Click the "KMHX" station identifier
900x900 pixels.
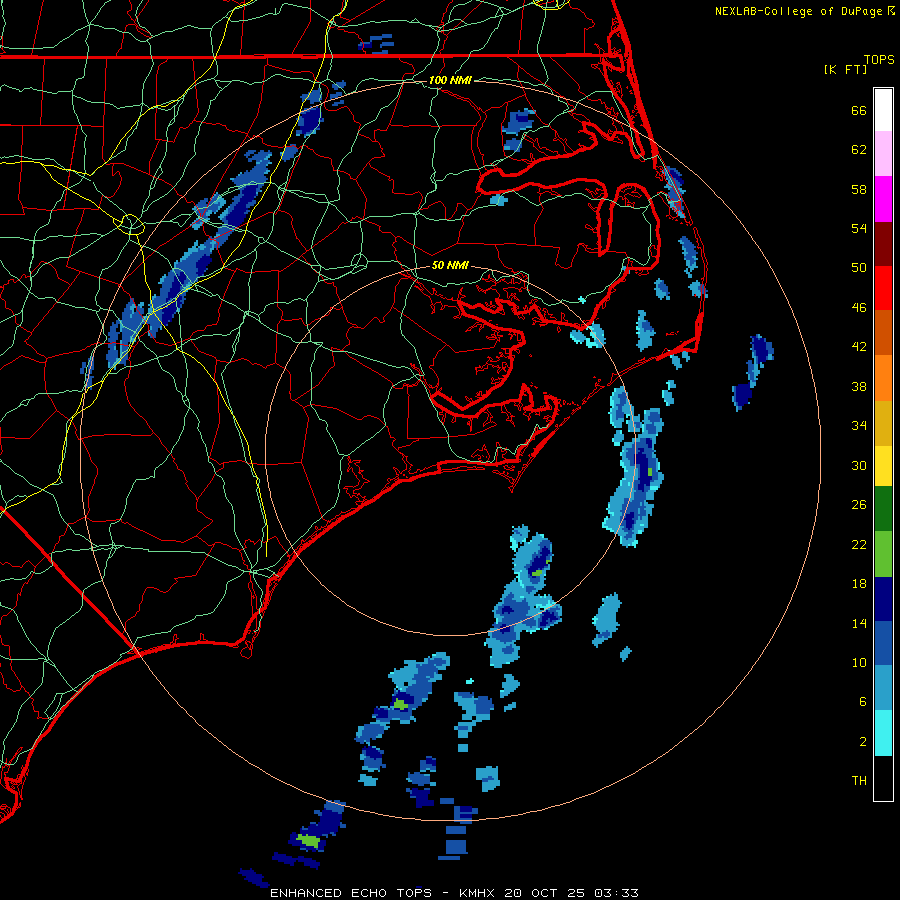coord(478,893)
